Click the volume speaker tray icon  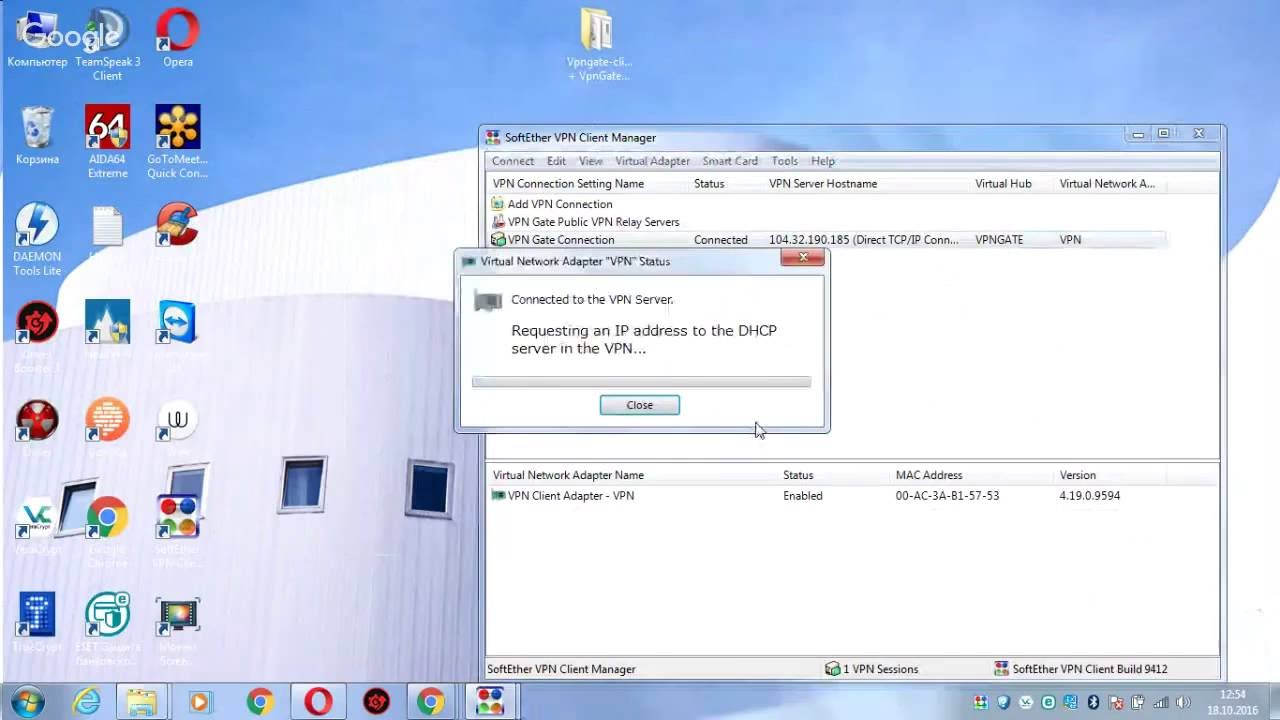coord(1184,702)
